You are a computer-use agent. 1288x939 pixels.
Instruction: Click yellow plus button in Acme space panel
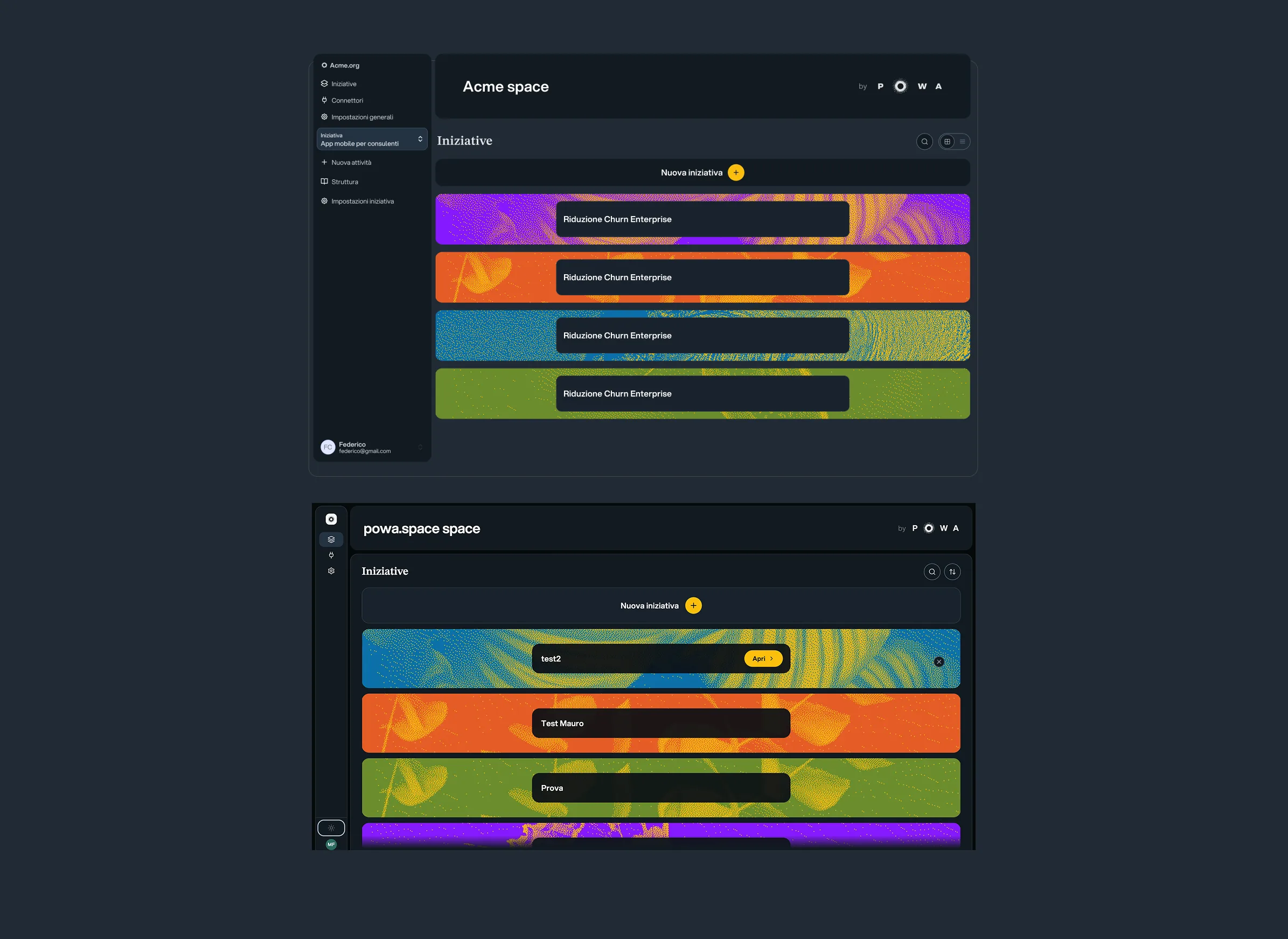[x=735, y=172]
